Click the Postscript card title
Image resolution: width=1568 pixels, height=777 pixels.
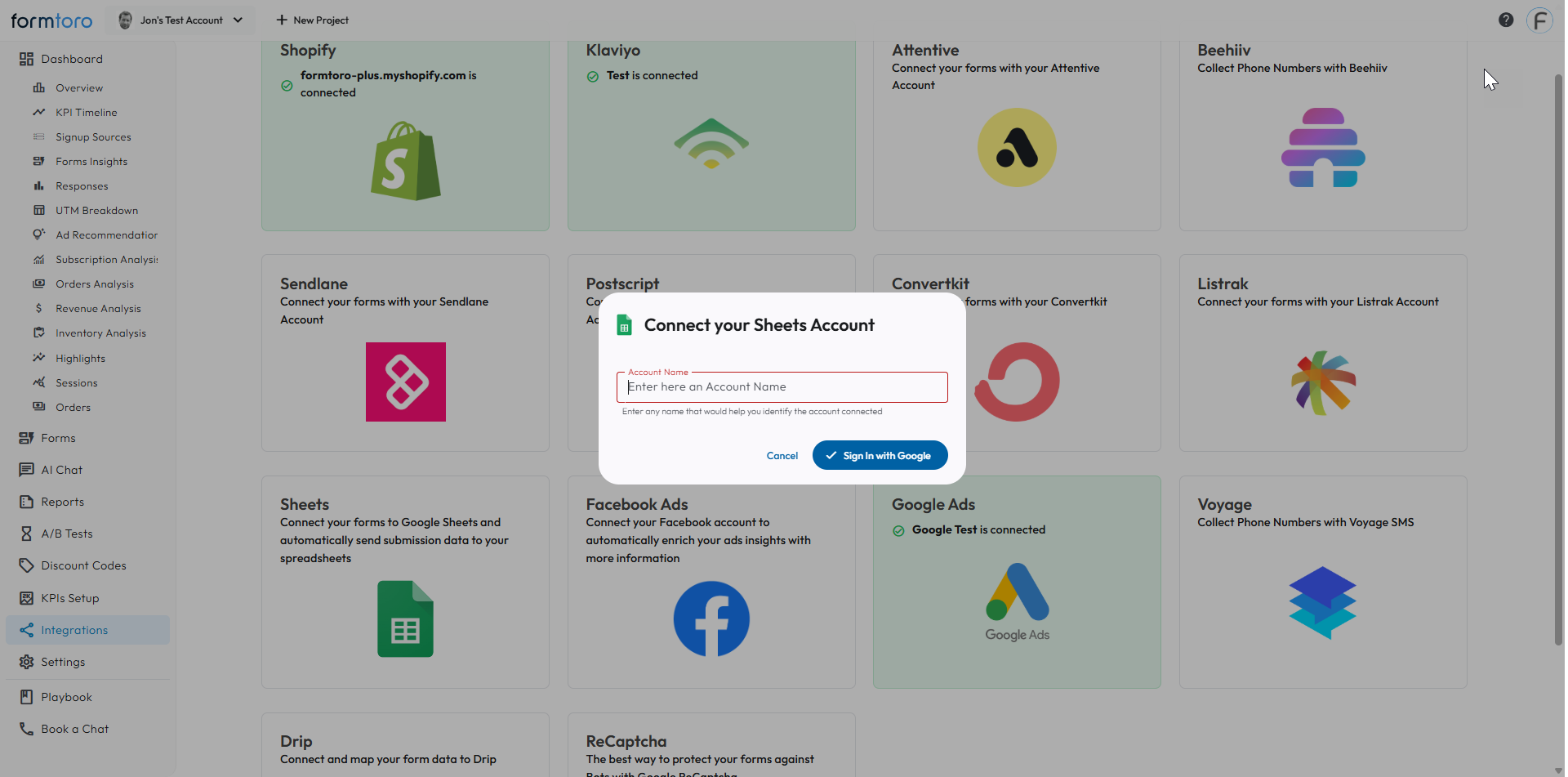(x=622, y=284)
